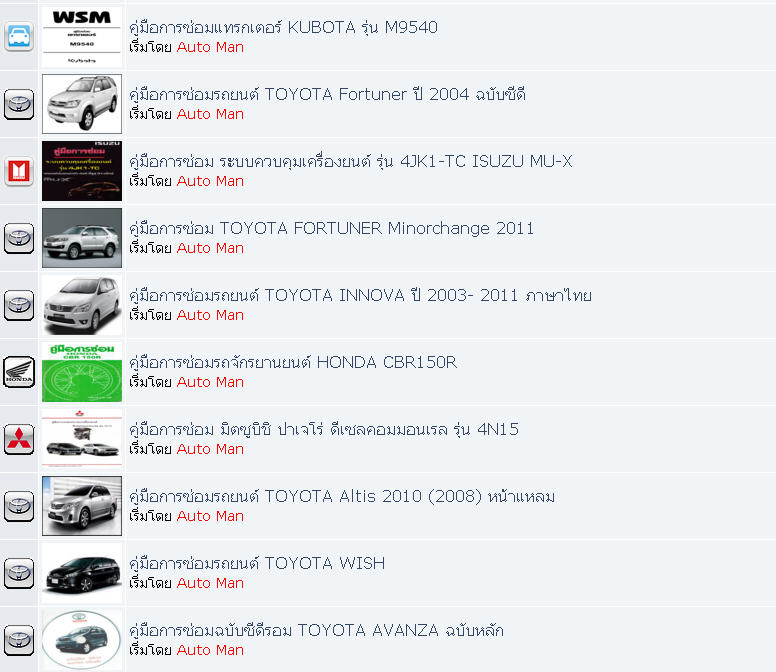Open thread คู่มือการซ่อมรถจักรยานยนต์ HONDA CBR150R
The image size is (776, 672).
(x=293, y=362)
